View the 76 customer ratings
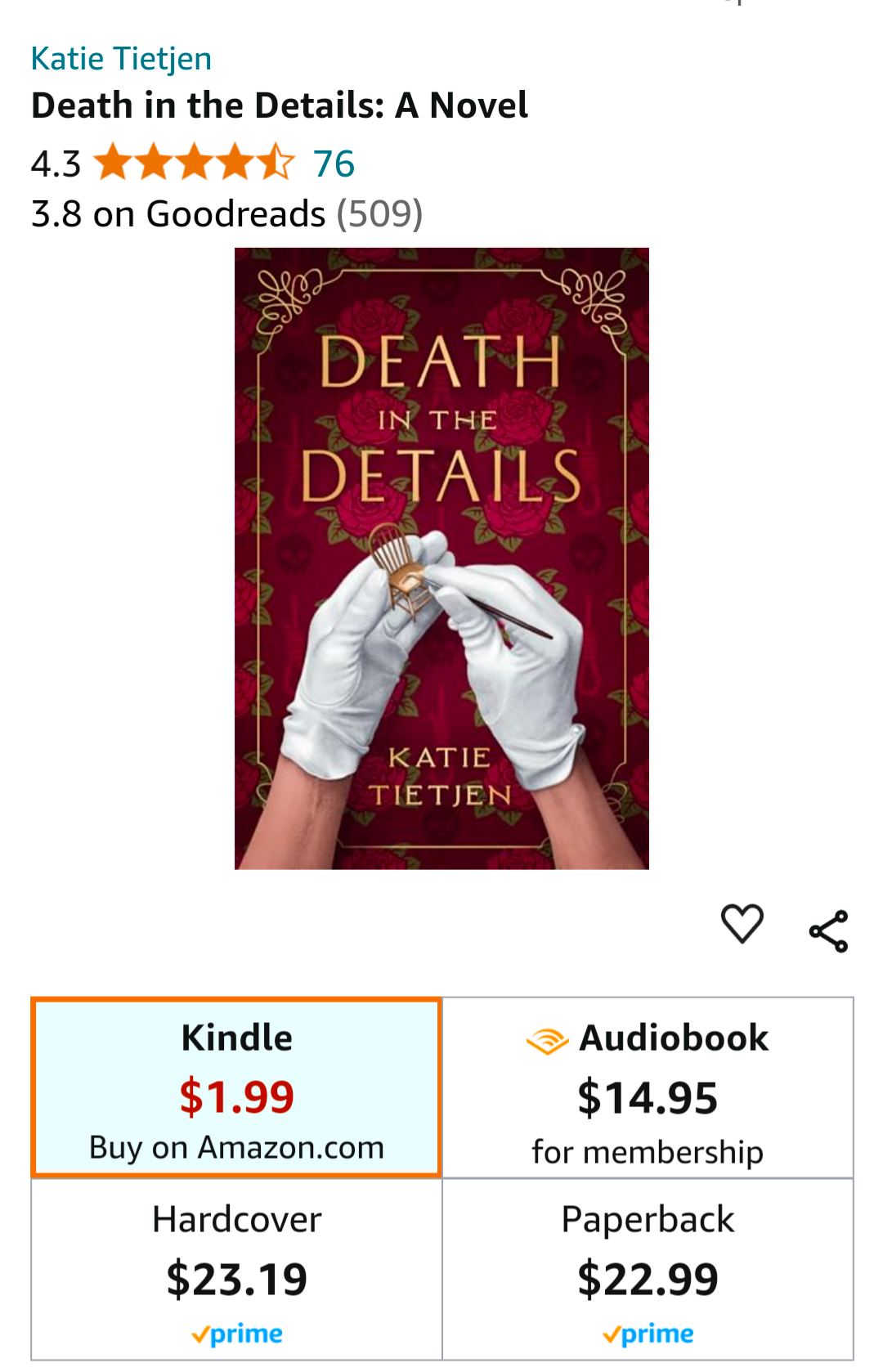This screenshot has width=883, height=1372. (334, 164)
